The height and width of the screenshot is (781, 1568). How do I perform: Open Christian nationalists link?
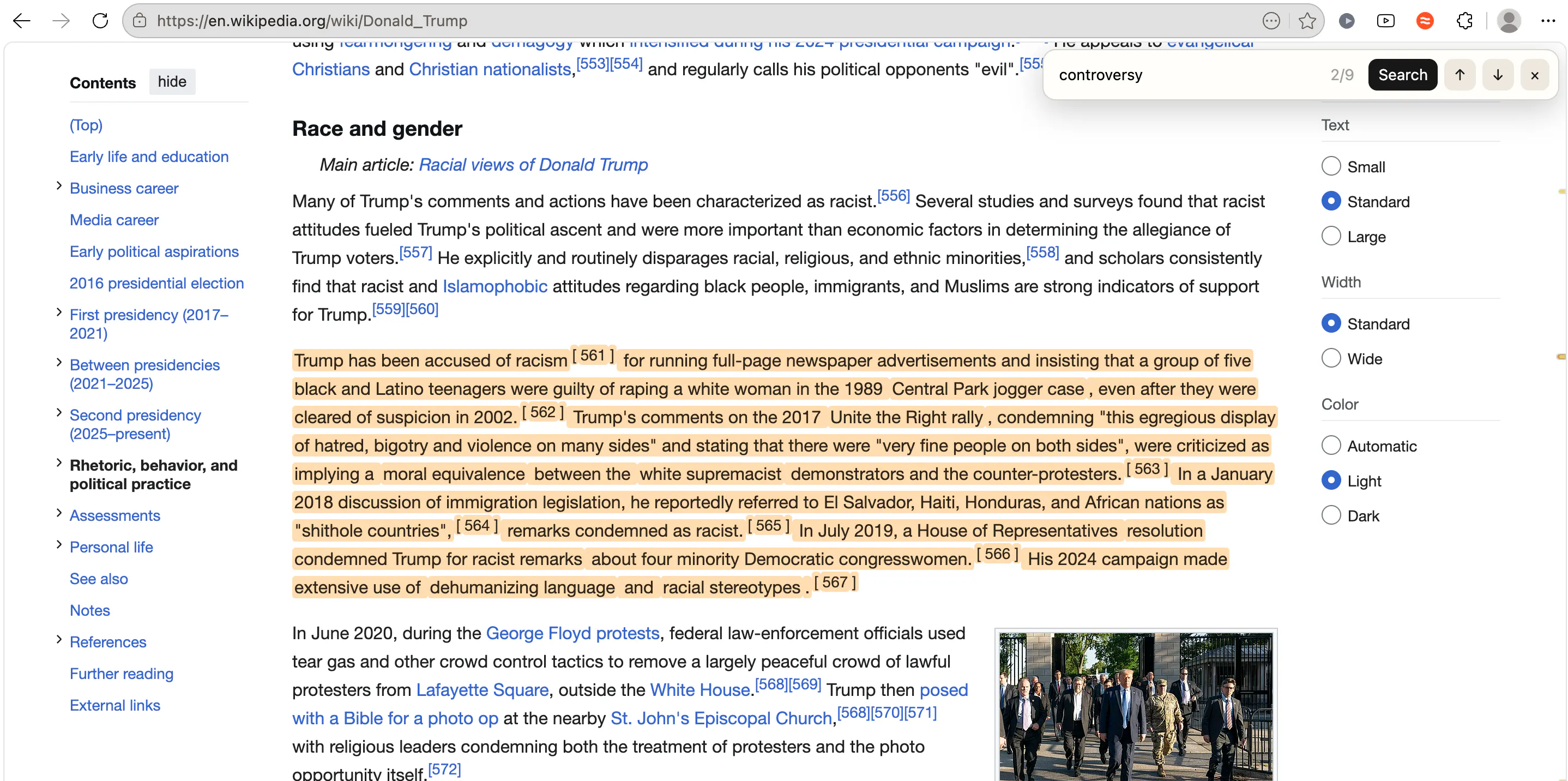point(490,69)
